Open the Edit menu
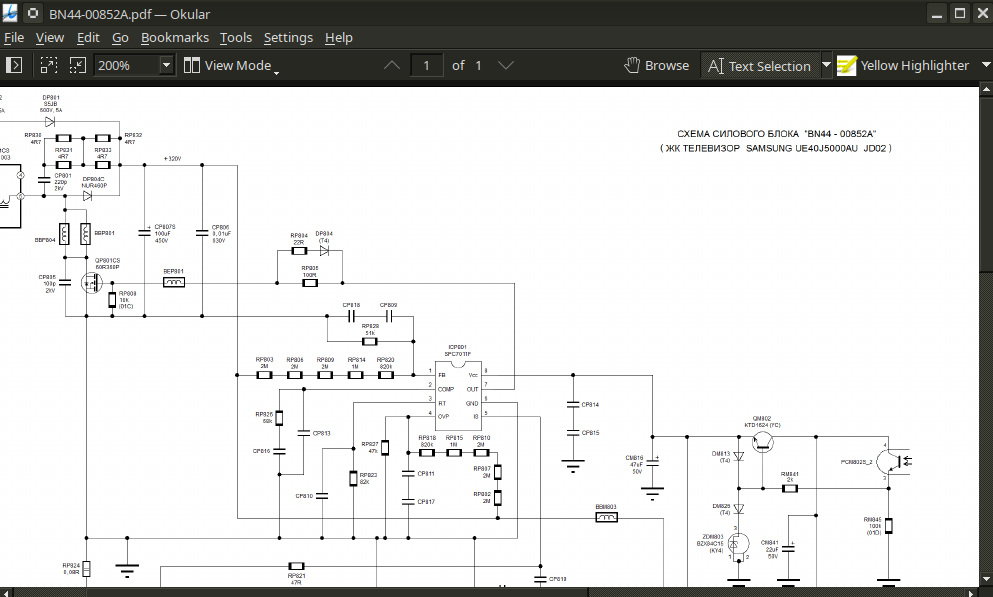The image size is (993, 597). point(88,37)
